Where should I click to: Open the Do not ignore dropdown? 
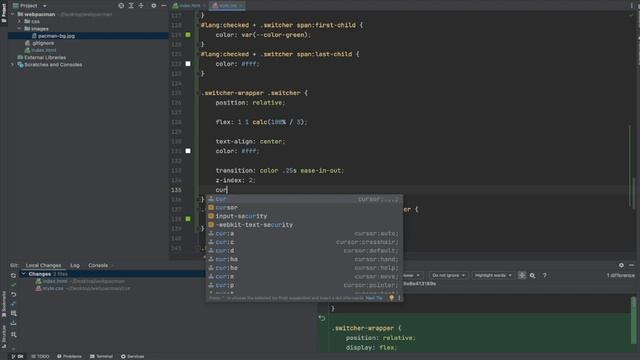[448, 276]
